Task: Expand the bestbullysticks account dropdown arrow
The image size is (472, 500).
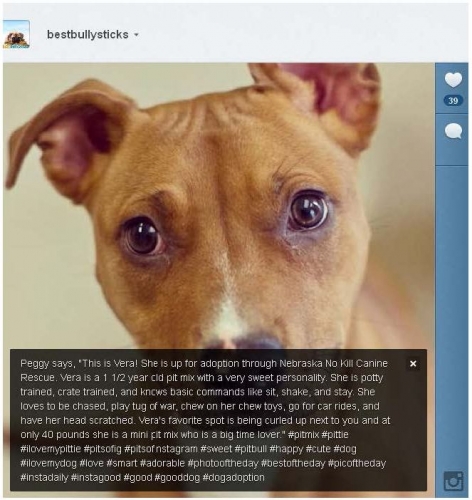Action: 136,35
